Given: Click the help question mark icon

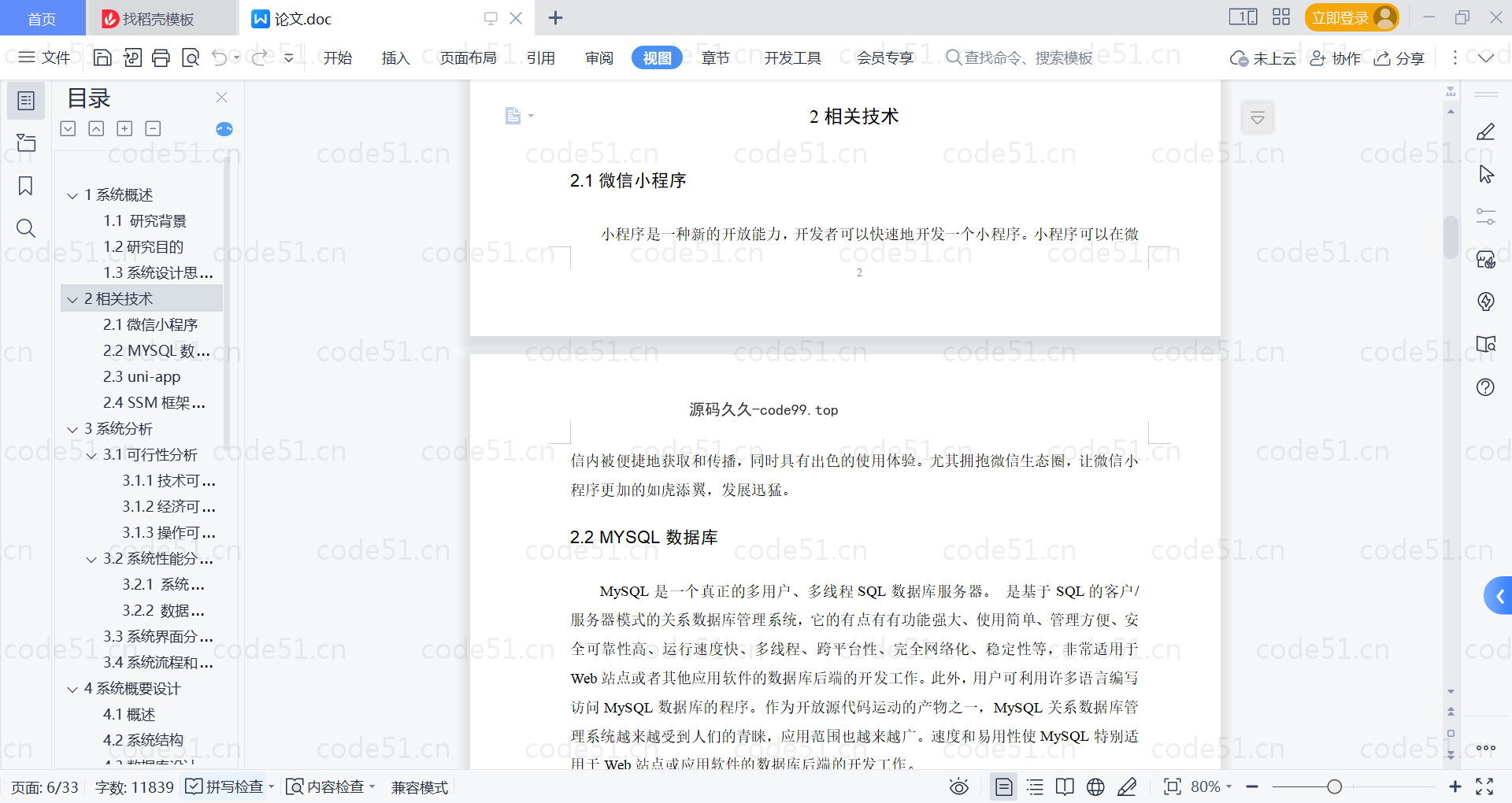Looking at the screenshot, I should 1486,387.
